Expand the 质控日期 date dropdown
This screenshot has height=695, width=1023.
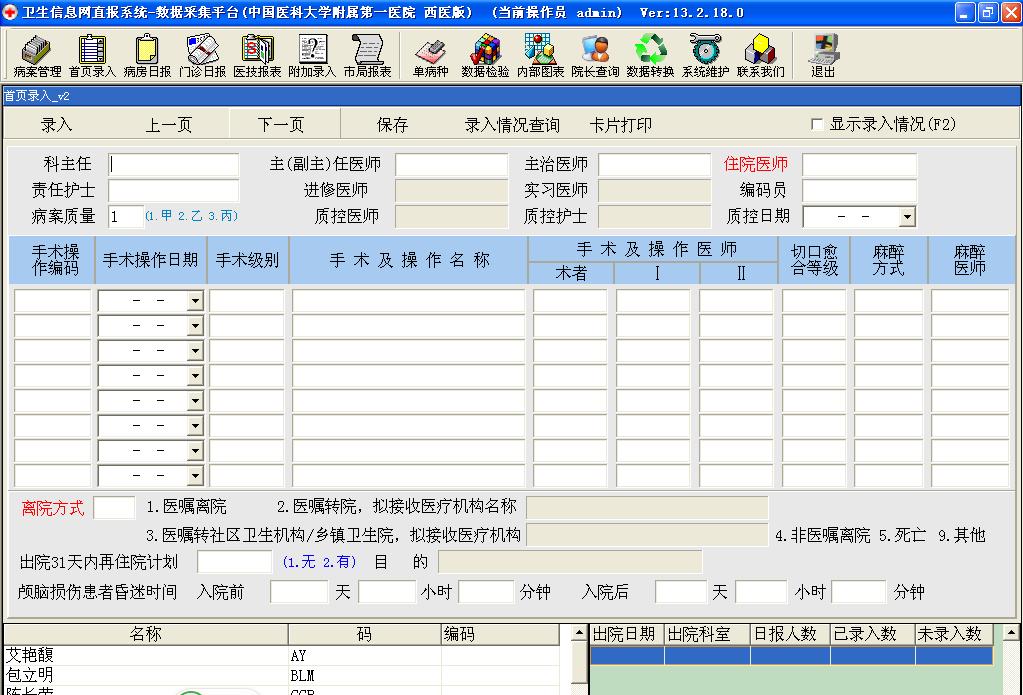[906, 217]
